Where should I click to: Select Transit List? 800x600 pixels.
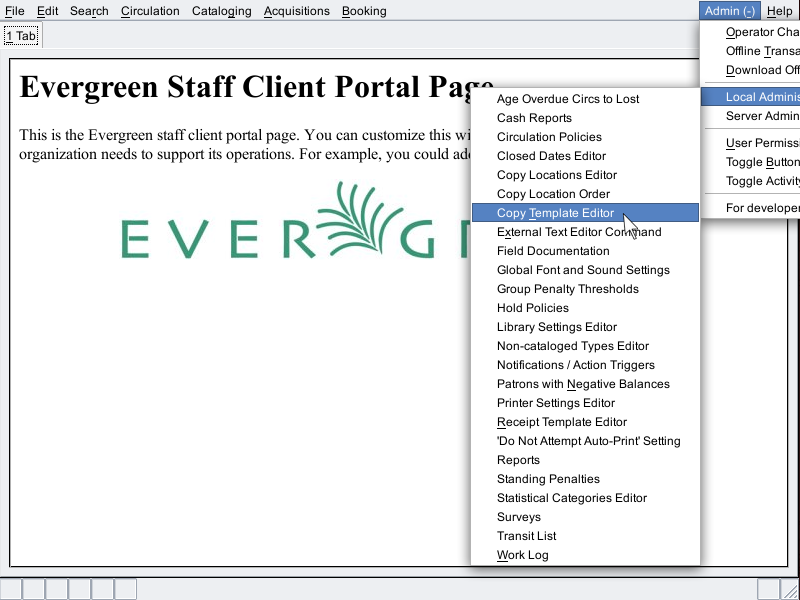click(585, 536)
